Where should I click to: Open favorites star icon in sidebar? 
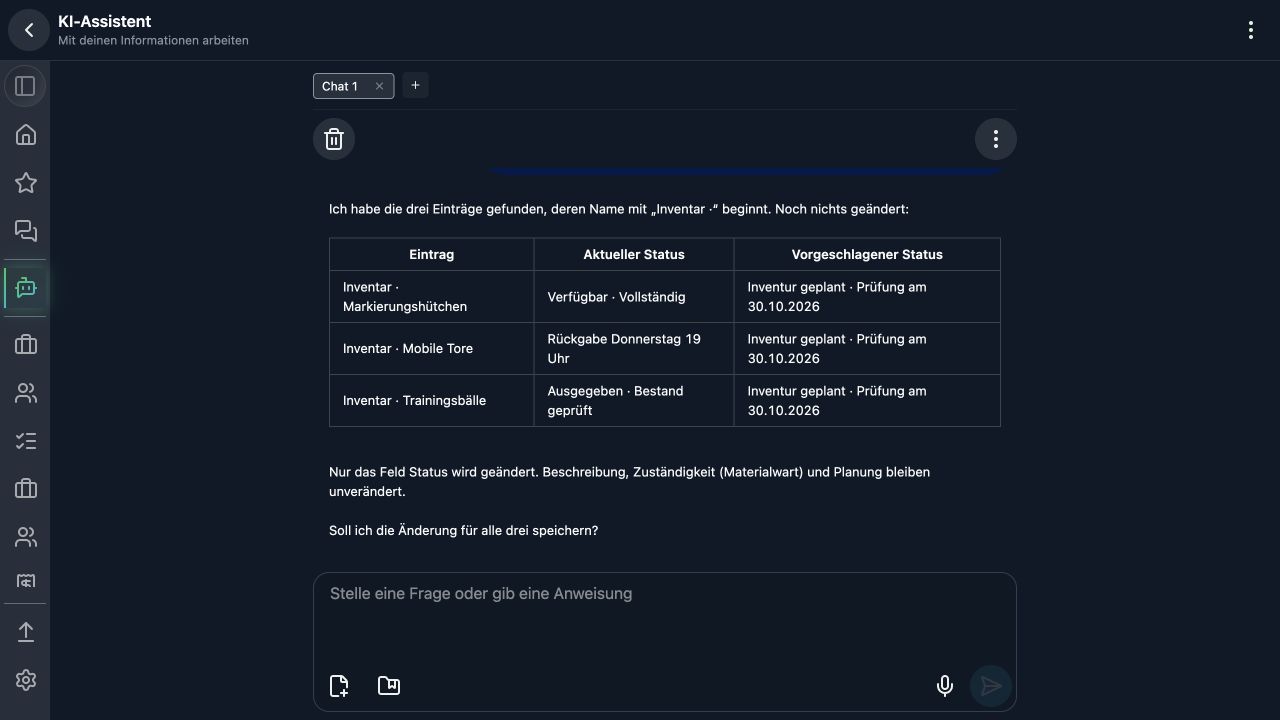[x=26, y=183]
